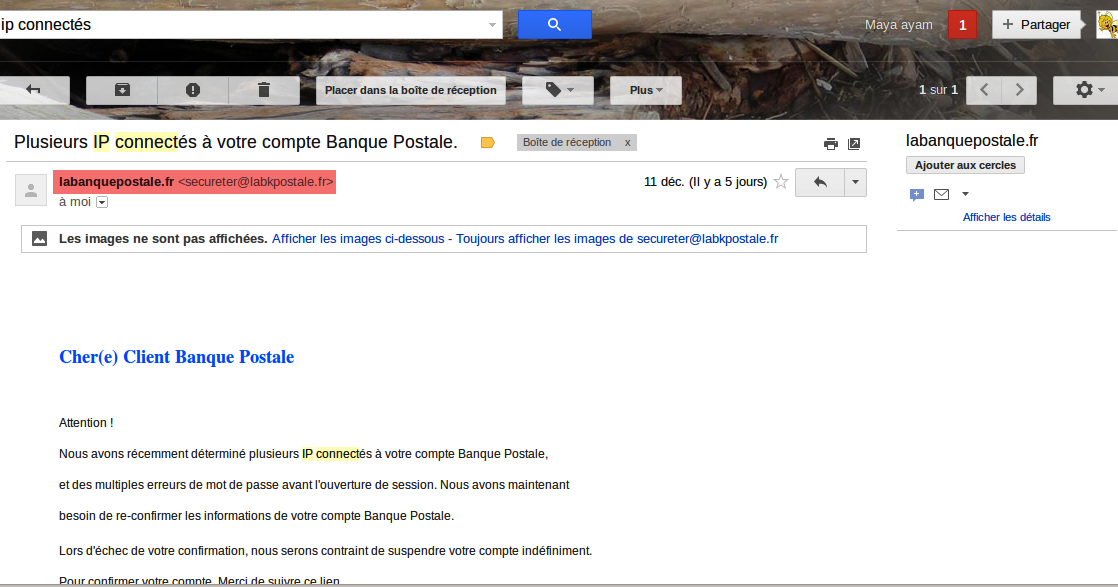Open notifications red badge showing 1
The width and height of the screenshot is (1118, 587).
click(963, 25)
